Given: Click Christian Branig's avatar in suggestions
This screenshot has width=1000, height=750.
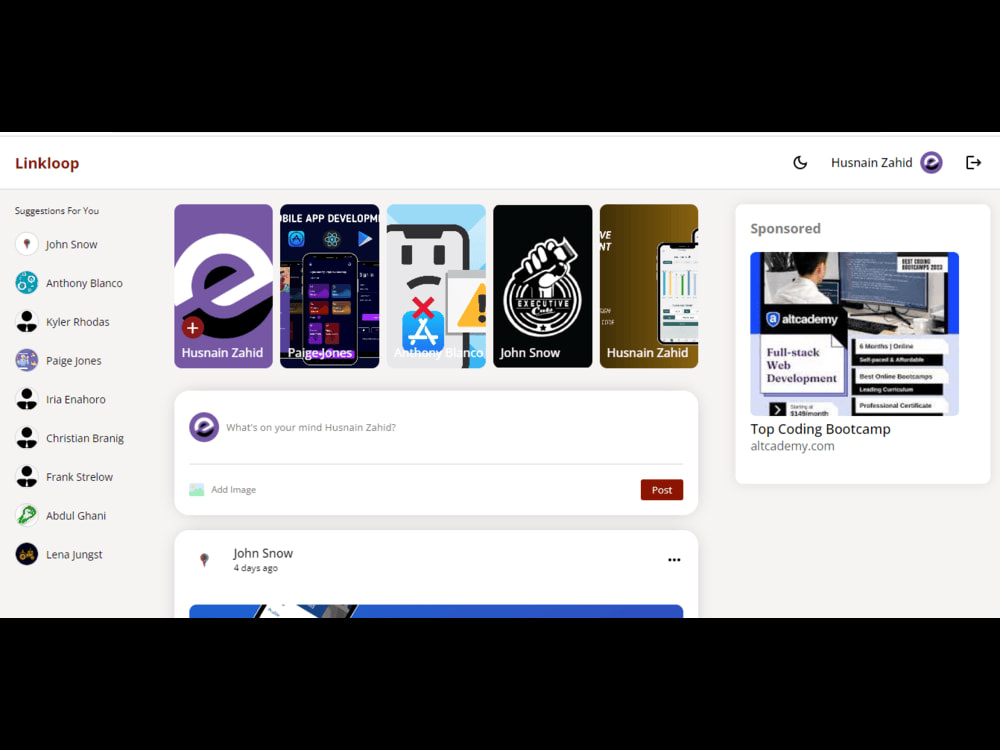Looking at the screenshot, I should [27, 438].
